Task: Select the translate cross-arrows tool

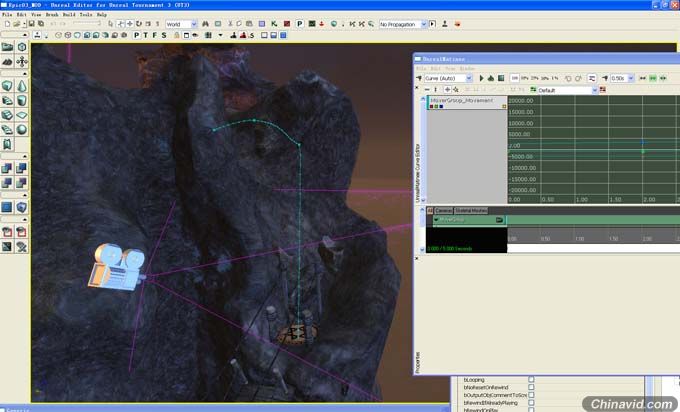Action: tap(130, 24)
